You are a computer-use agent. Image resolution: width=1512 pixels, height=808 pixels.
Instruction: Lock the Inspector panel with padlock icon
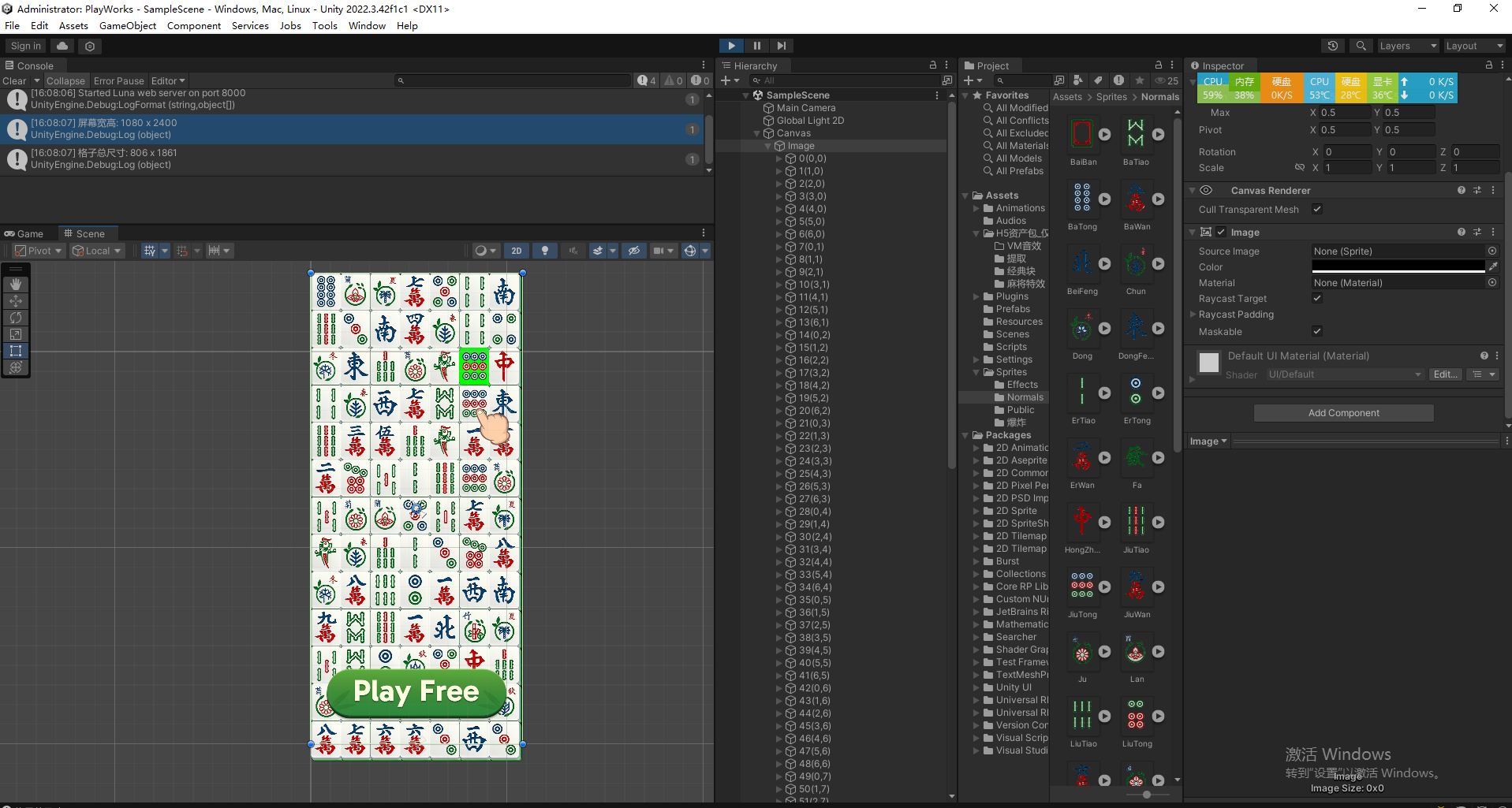1489,65
